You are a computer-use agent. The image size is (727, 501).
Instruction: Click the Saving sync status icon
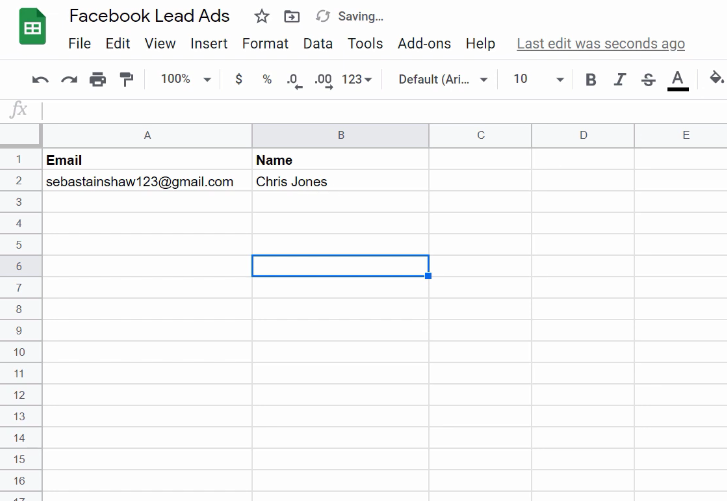323,17
